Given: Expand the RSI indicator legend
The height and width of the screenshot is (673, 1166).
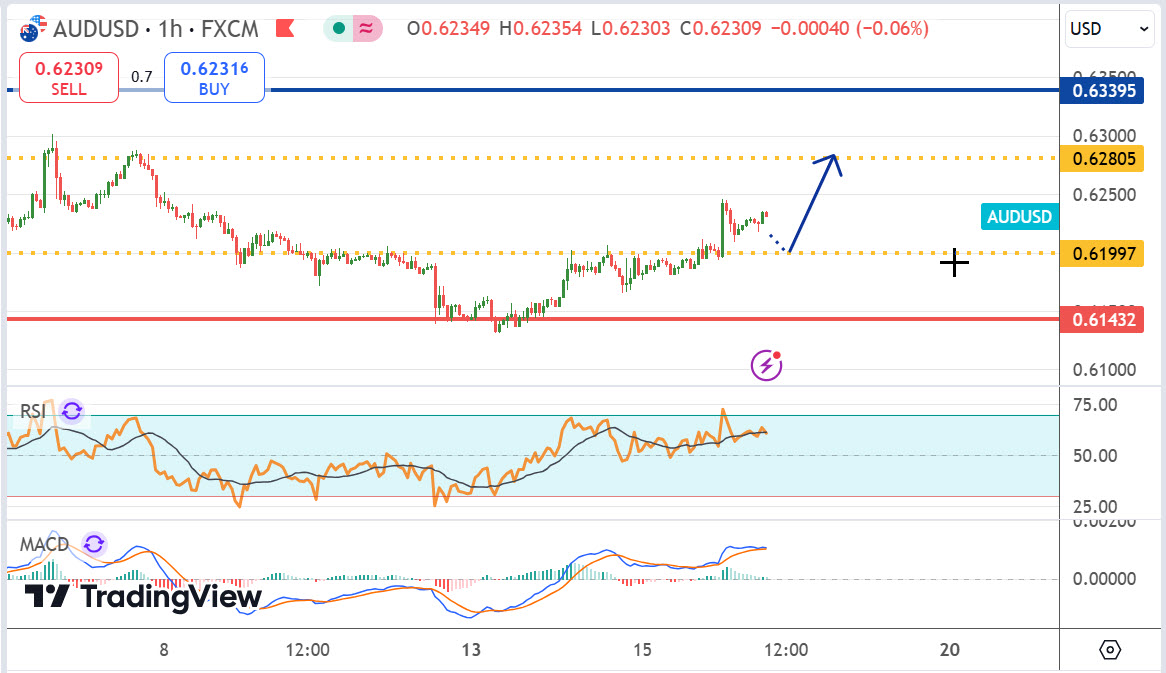Looking at the screenshot, I should [x=32, y=411].
